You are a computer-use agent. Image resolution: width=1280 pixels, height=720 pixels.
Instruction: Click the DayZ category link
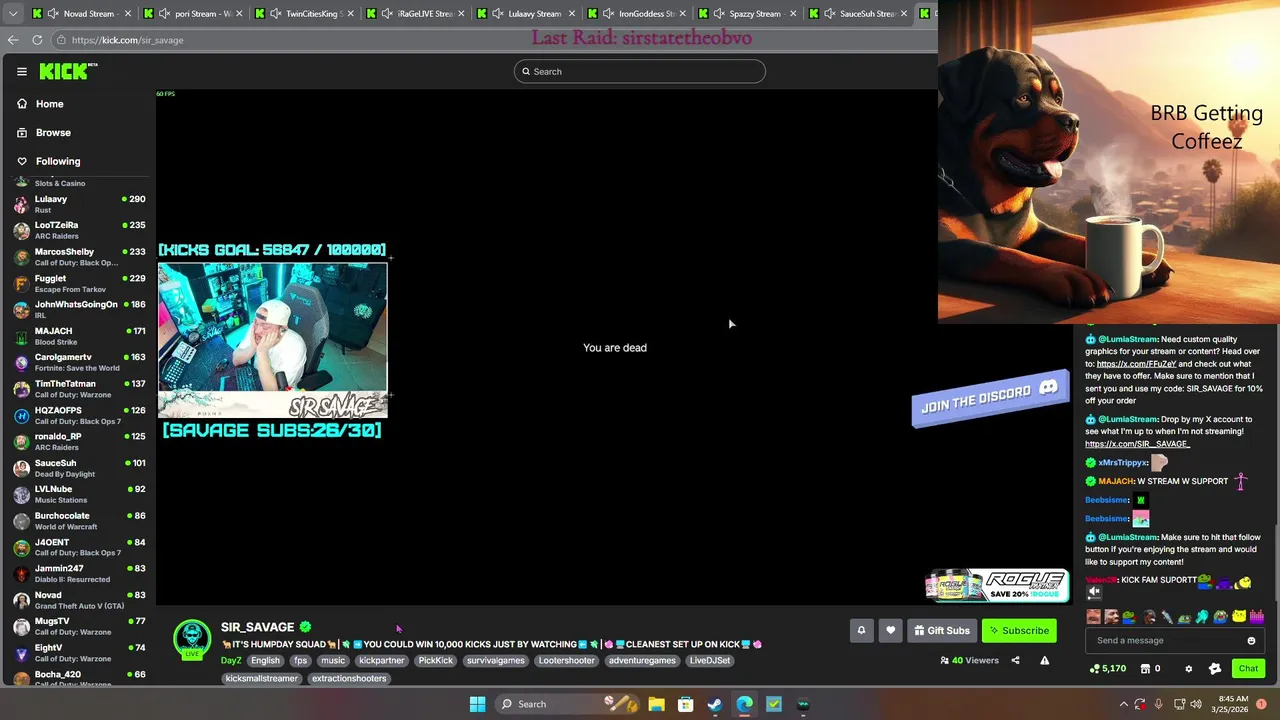click(231, 660)
